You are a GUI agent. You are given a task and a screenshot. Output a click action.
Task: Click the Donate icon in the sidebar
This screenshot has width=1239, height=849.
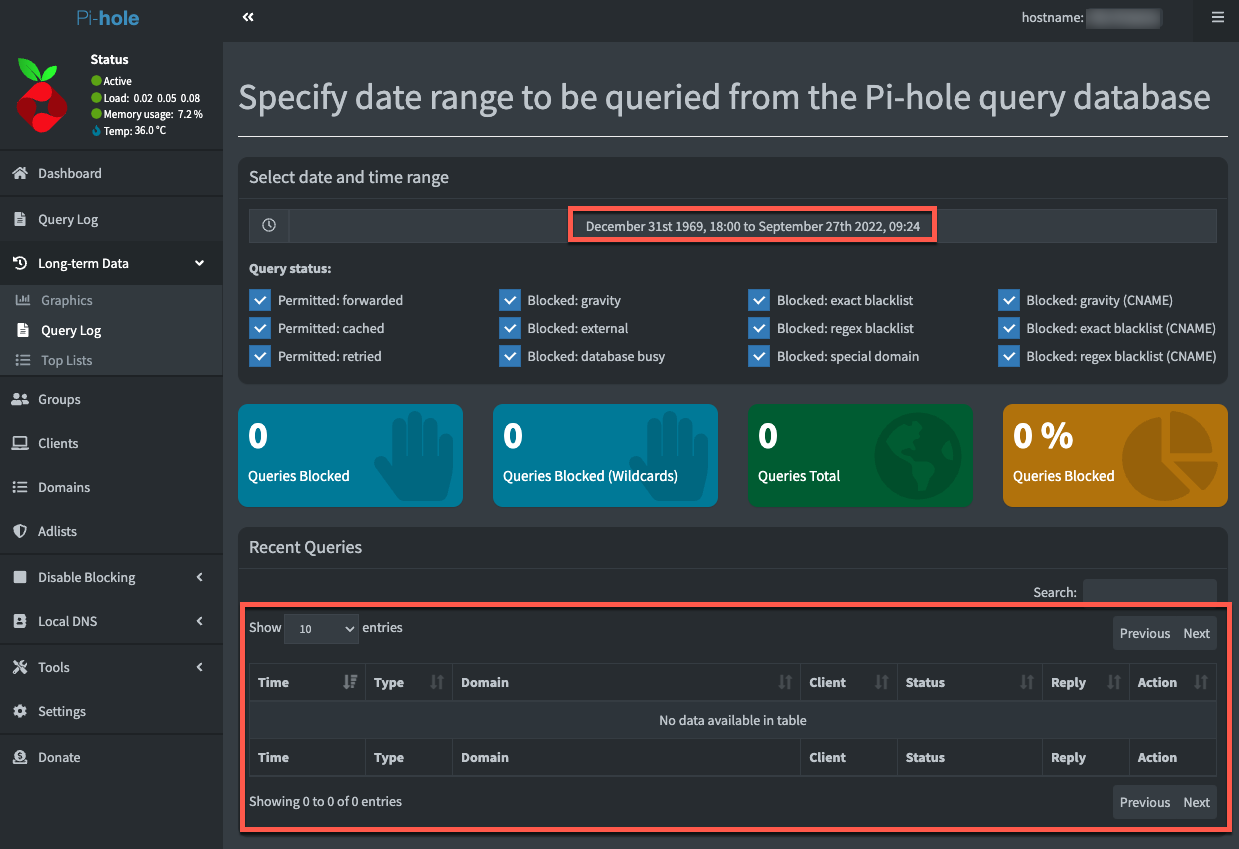20,757
